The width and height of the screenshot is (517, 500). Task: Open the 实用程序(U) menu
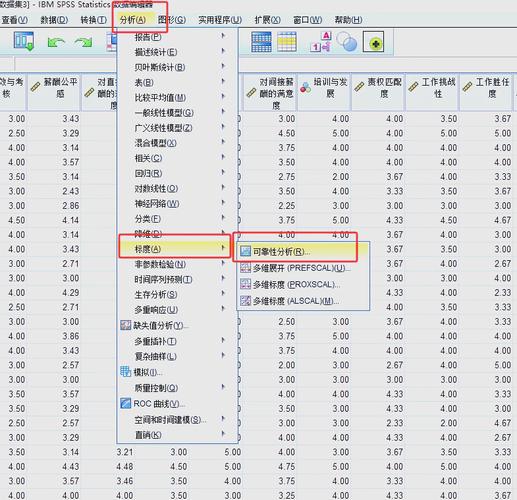[220, 20]
